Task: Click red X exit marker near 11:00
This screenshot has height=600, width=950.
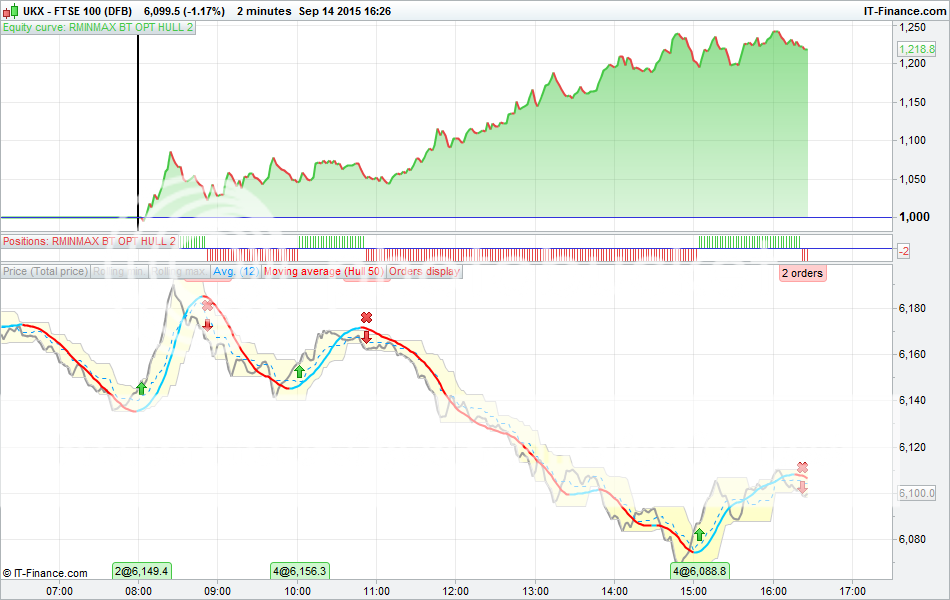Action: (x=366, y=318)
